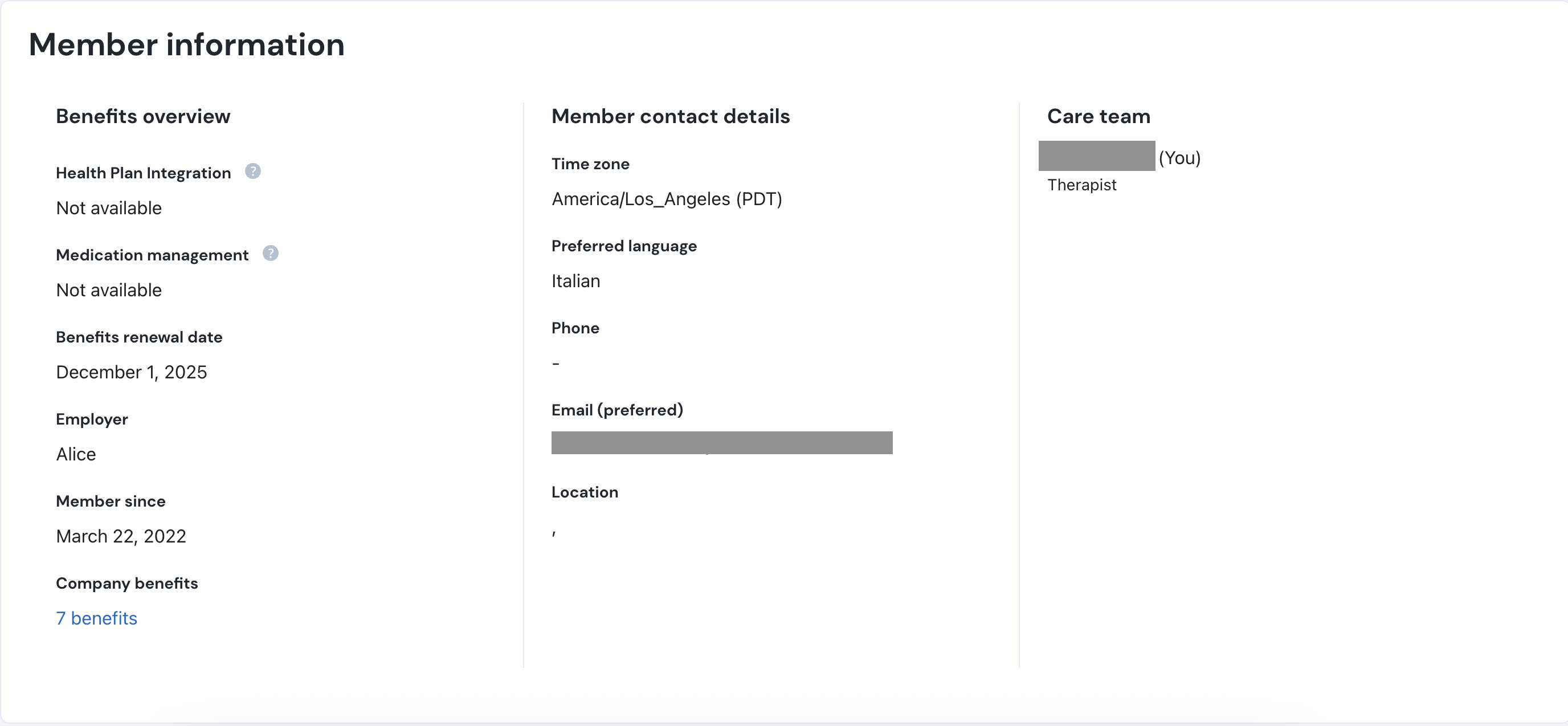Screen dimensions: 1568x726
Task: Open the 7 benefits link
Action: pyautogui.click(x=96, y=618)
